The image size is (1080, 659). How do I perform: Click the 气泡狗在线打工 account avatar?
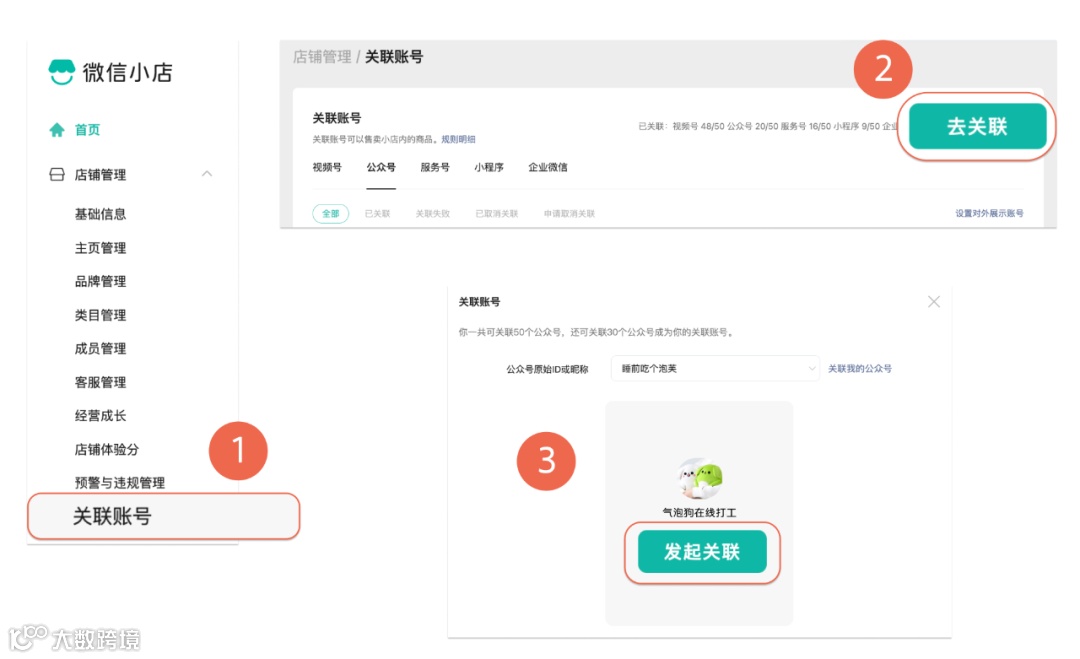(699, 478)
